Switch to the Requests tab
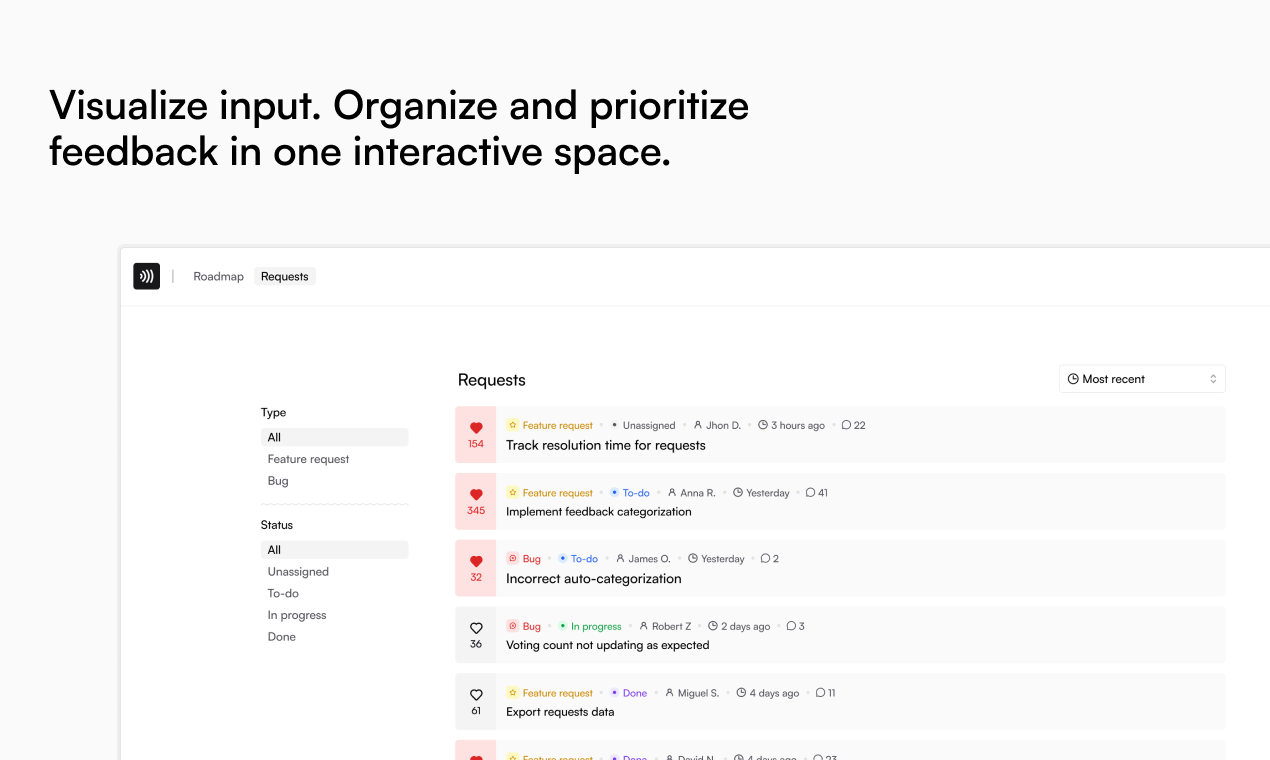This screenshot has height=760, width=1270. (285, 277)
